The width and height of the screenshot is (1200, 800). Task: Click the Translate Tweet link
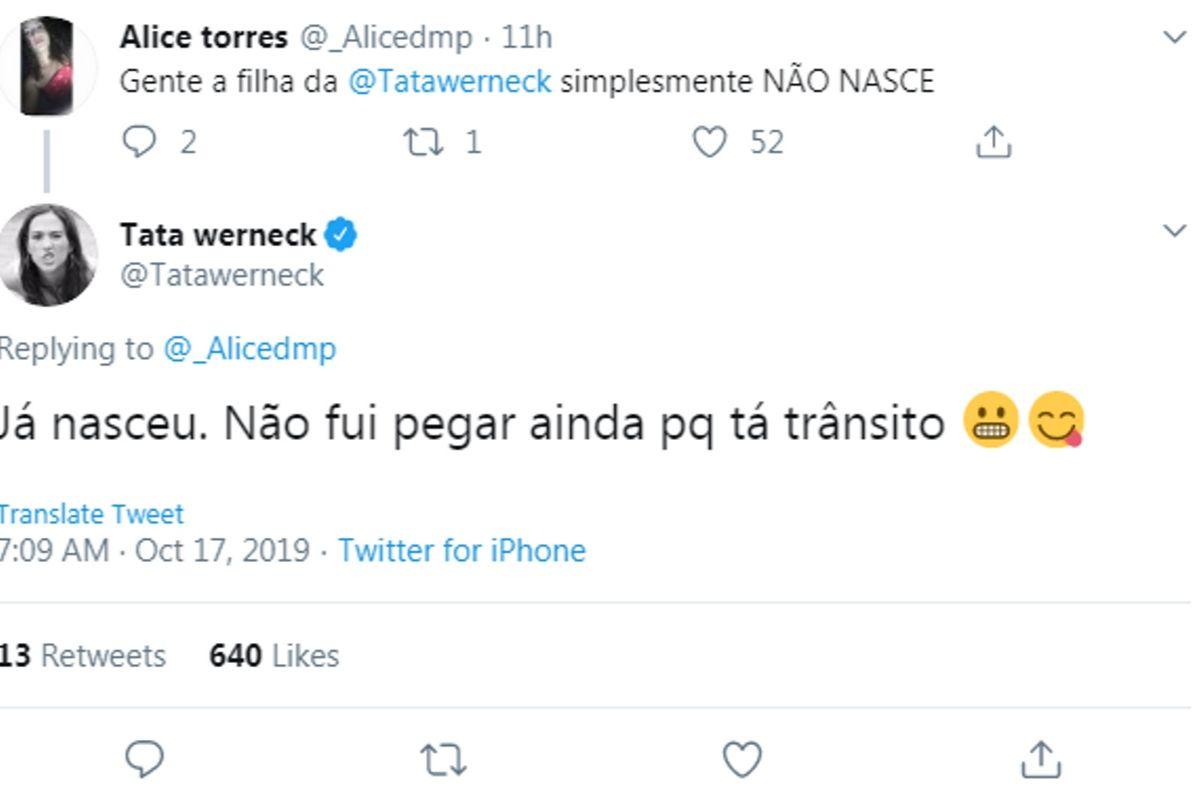90,514
